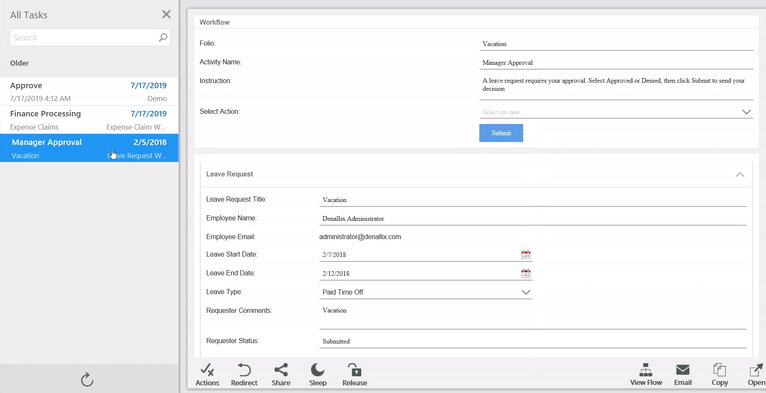Select the Approve task item
766x393 pixels.
coord(89,91)
